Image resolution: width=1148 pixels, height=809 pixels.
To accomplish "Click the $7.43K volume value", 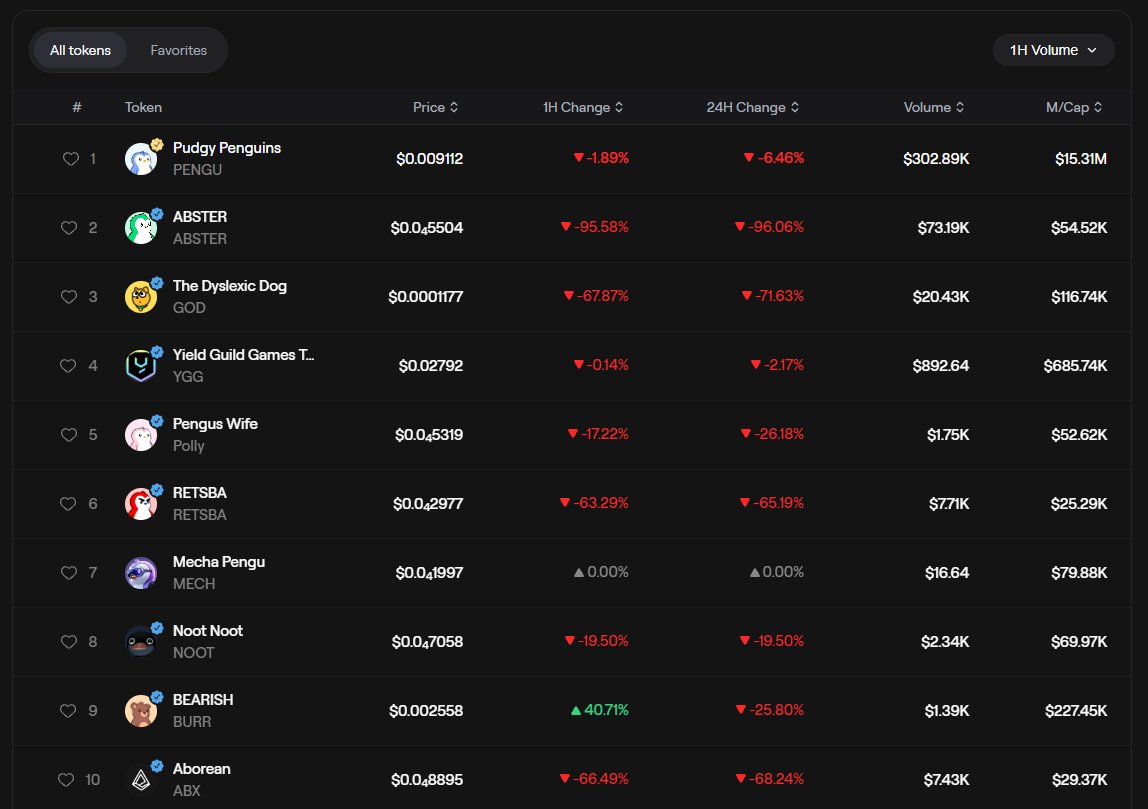I will [947, 780].
